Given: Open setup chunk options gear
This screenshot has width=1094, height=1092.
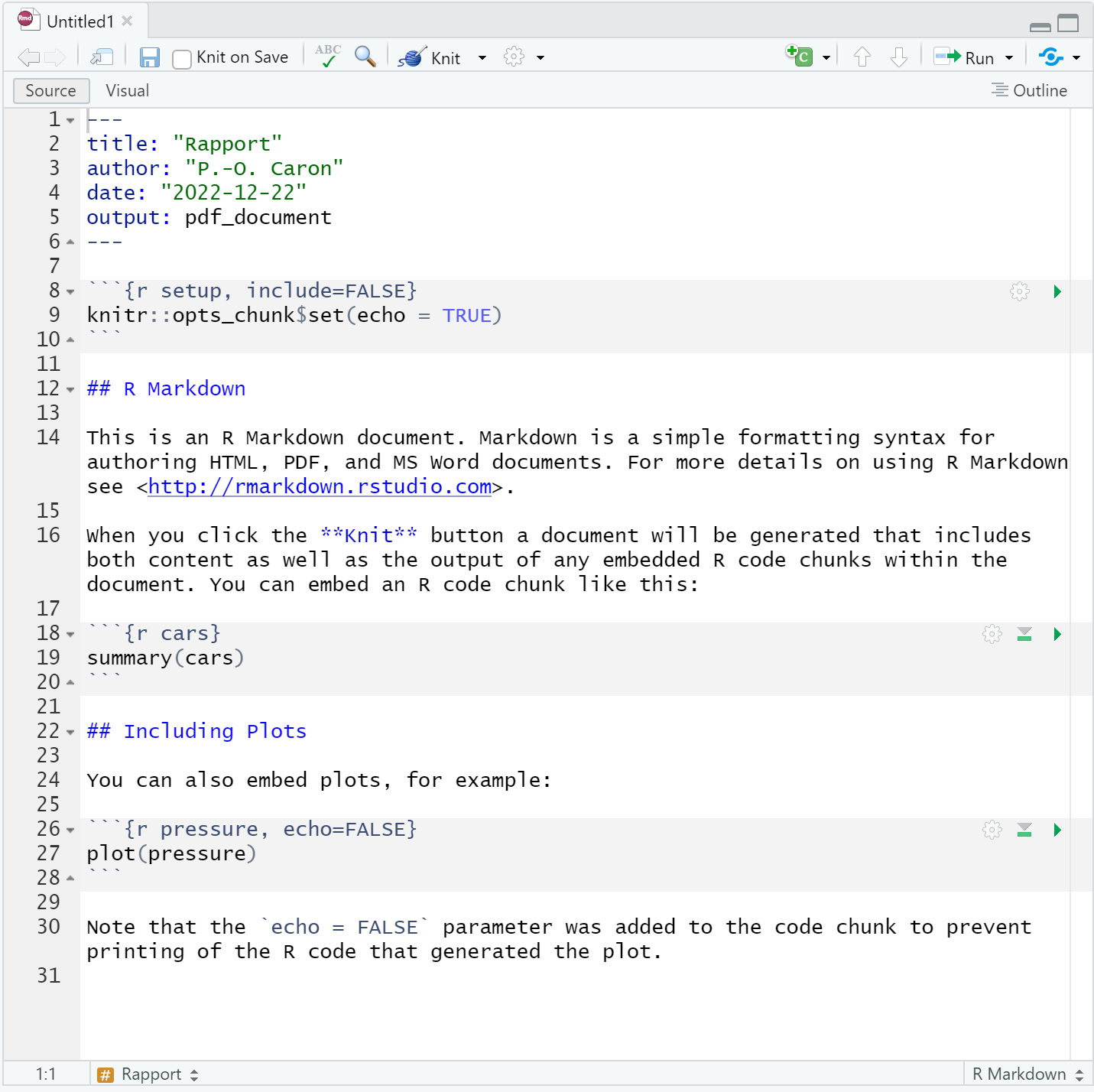Looking at the screenshot, I should point(1020,291).
